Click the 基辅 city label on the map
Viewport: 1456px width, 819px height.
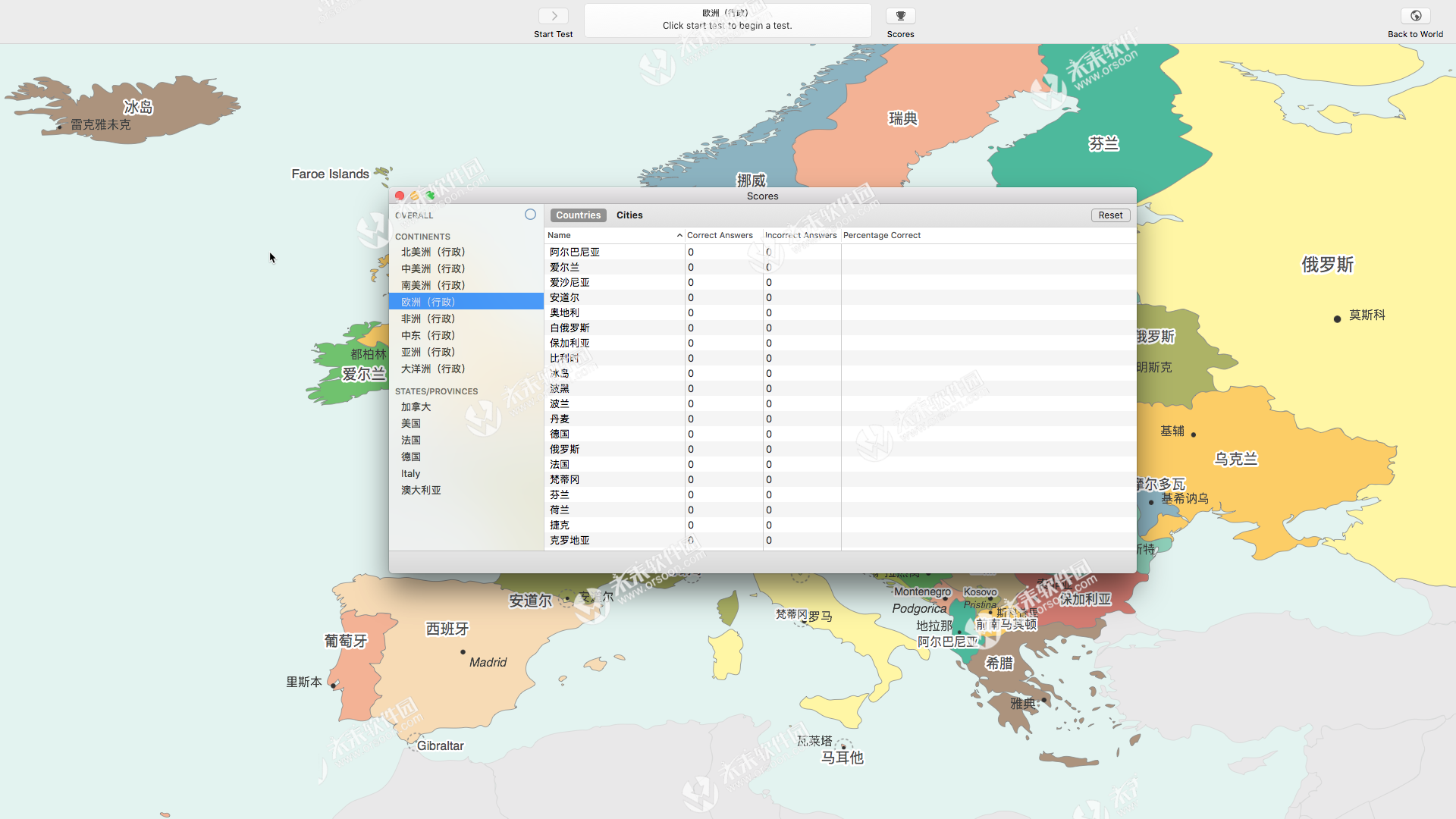tap(1172, 431)
